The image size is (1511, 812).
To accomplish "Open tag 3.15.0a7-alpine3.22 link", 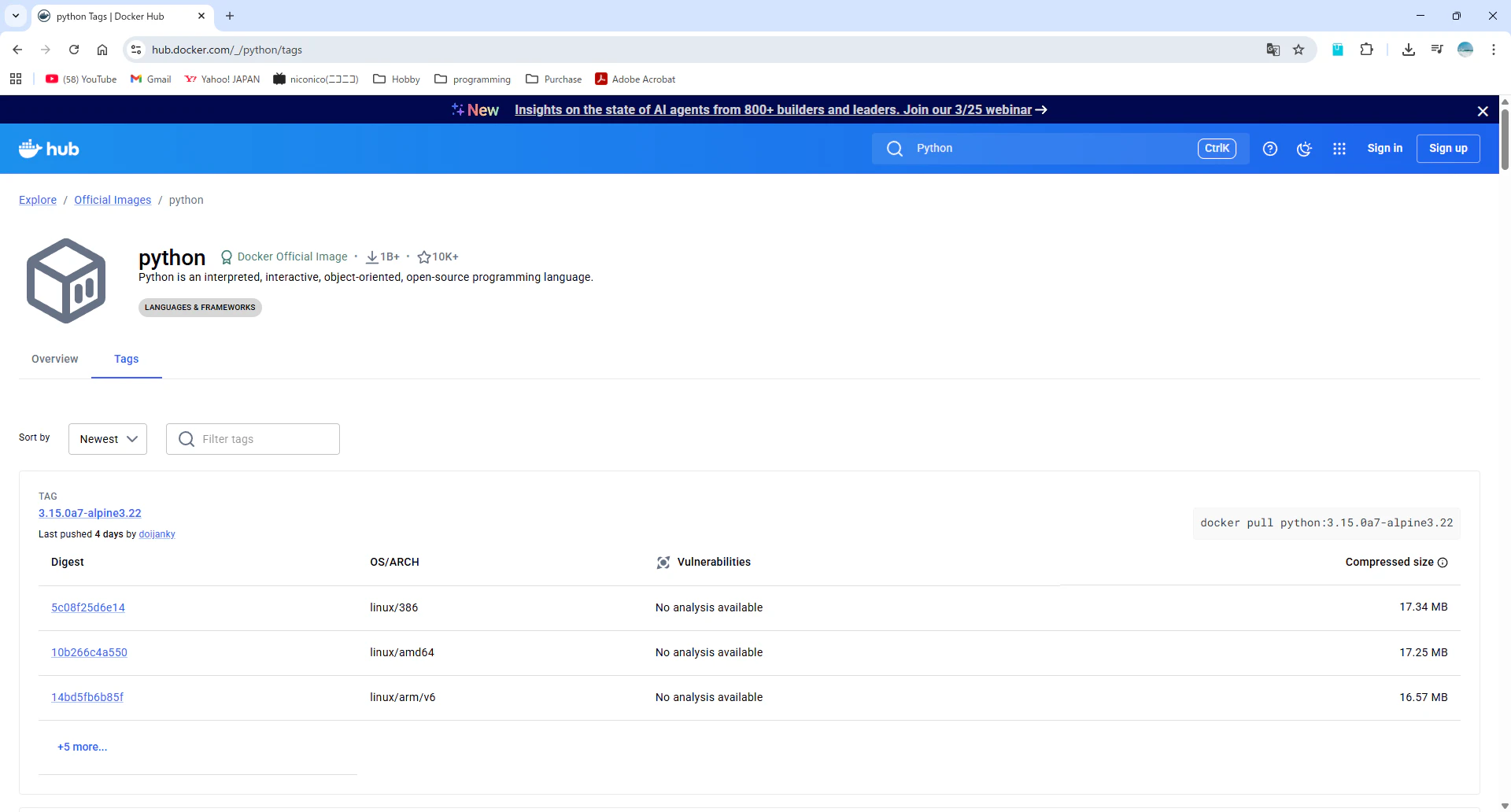I will [90, 513].
